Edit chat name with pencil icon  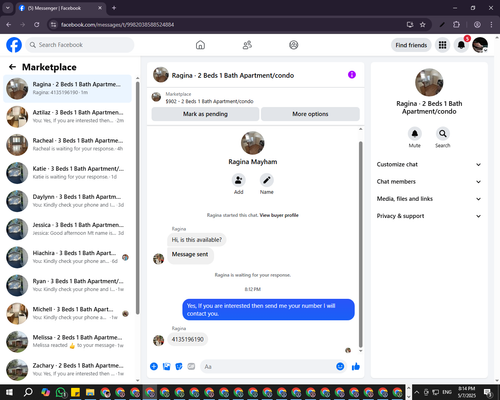click(x=267, y=180)
